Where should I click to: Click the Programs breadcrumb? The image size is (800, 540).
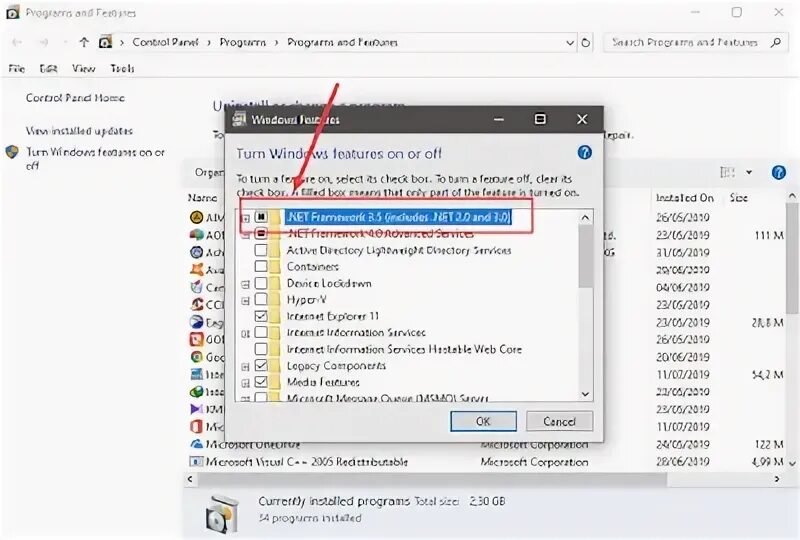(x=242, y=42)
